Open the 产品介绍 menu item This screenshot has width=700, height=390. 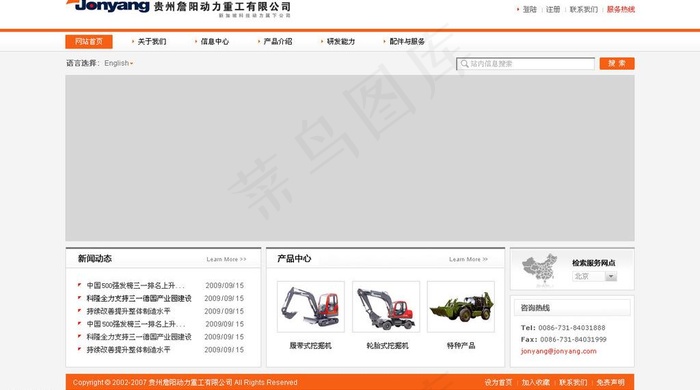277,41
